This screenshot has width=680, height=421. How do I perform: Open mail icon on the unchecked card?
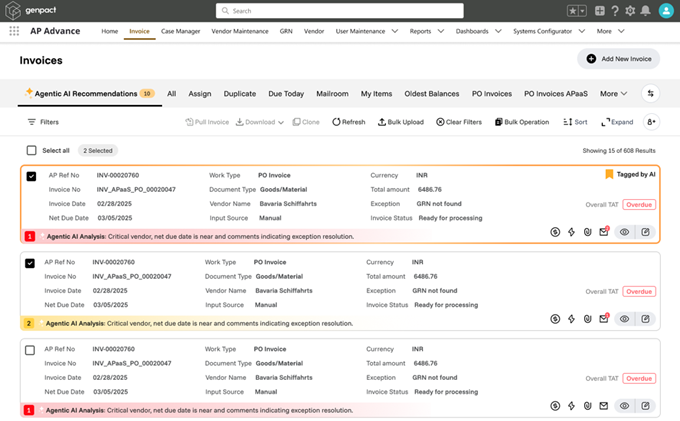click(x=604, y=406)
